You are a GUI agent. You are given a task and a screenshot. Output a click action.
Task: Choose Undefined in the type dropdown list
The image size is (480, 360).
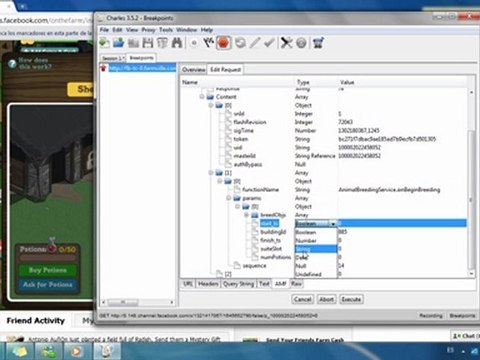(x=315, y=274)
